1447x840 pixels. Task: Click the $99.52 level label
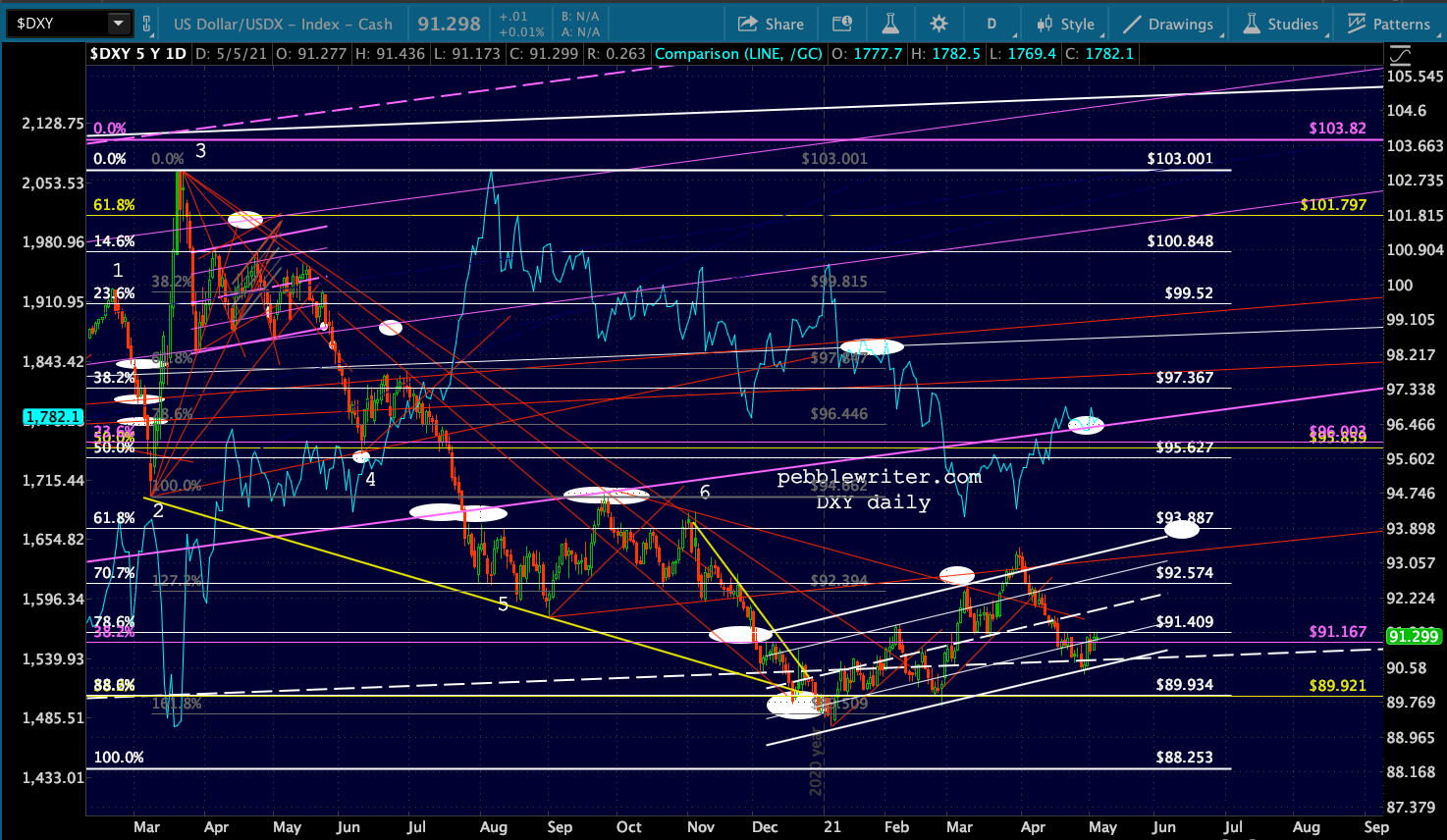[x=1189, y=293]
